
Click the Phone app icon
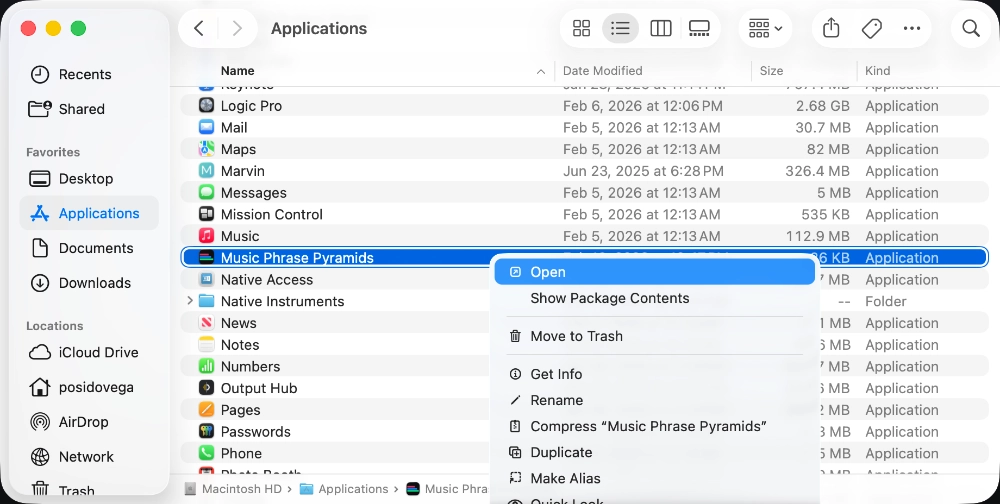206,452
